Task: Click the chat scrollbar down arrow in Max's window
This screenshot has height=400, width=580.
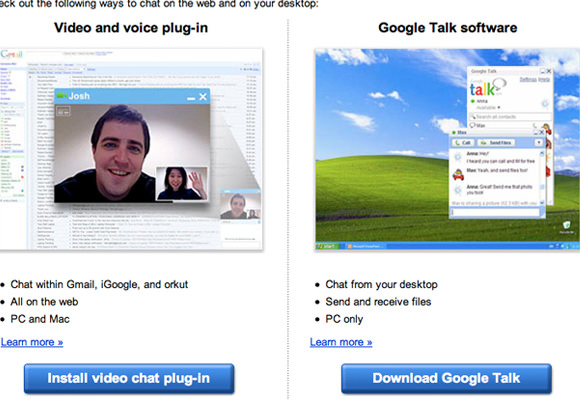Action: pos(542,202)
